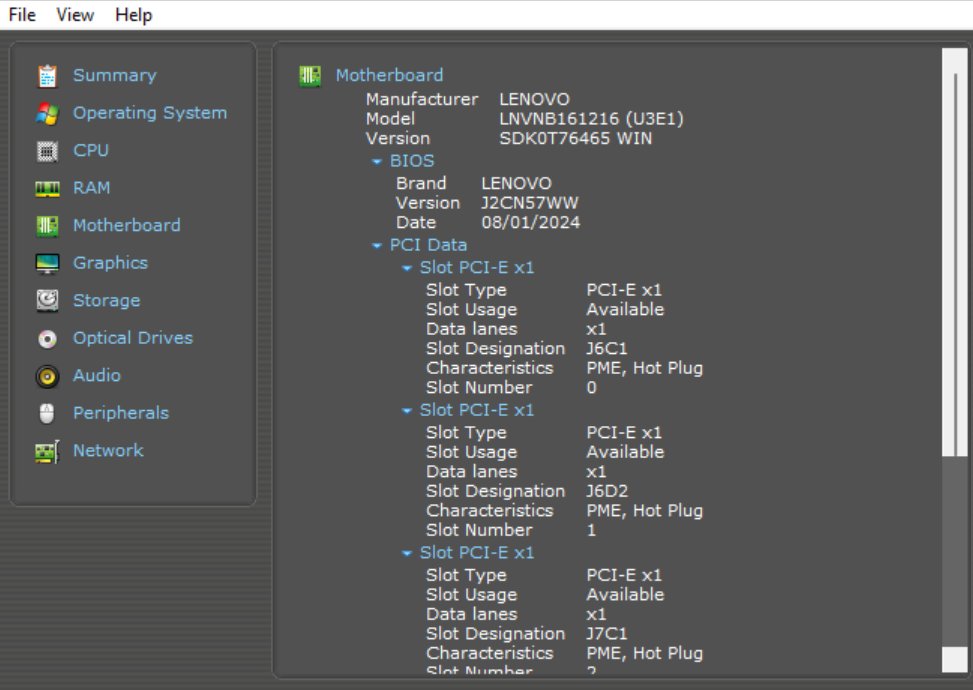Open the Network section

(108, 450)
